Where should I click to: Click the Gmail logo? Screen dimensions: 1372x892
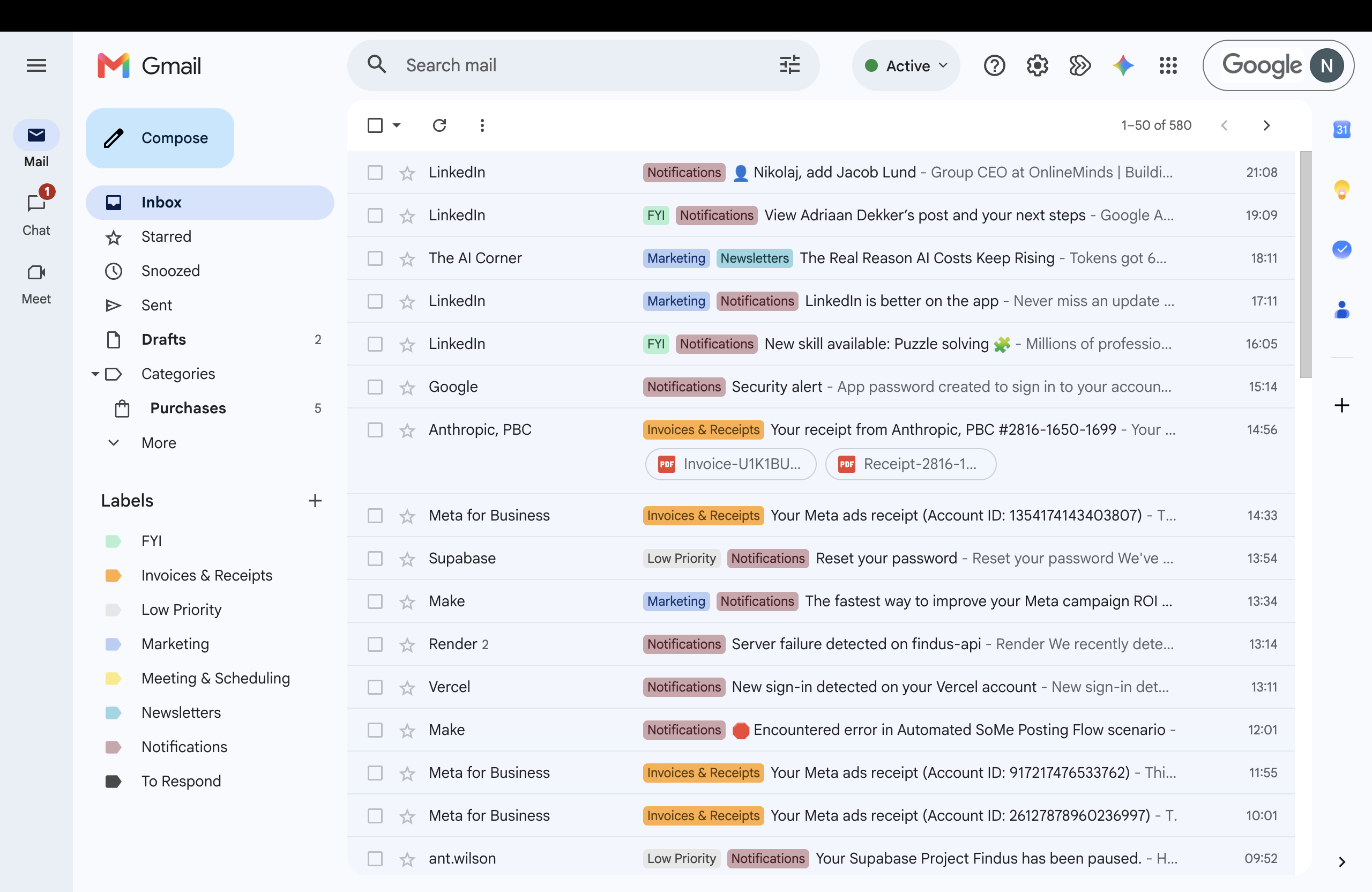150,65
